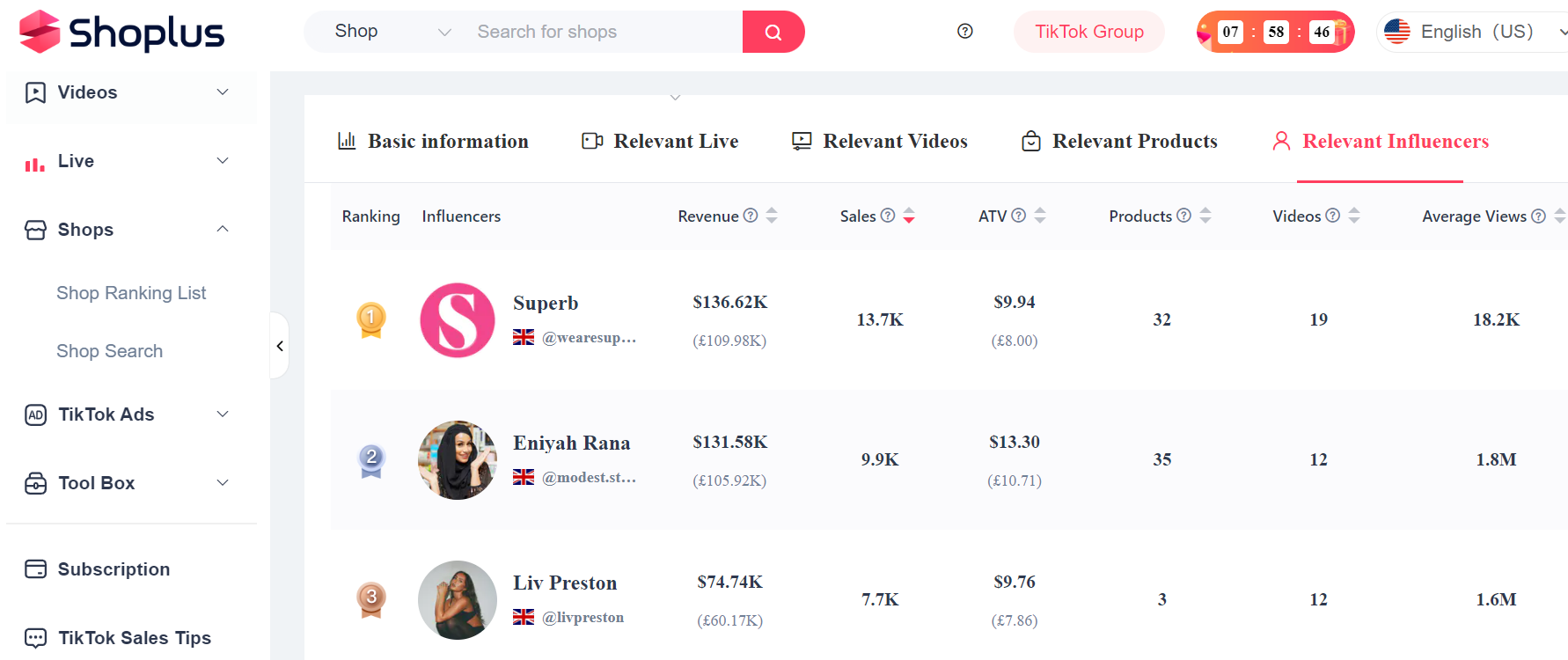Click Eniyah Rana's profile photo
The width and height of the screenshot is (1568, 660).
458,460
